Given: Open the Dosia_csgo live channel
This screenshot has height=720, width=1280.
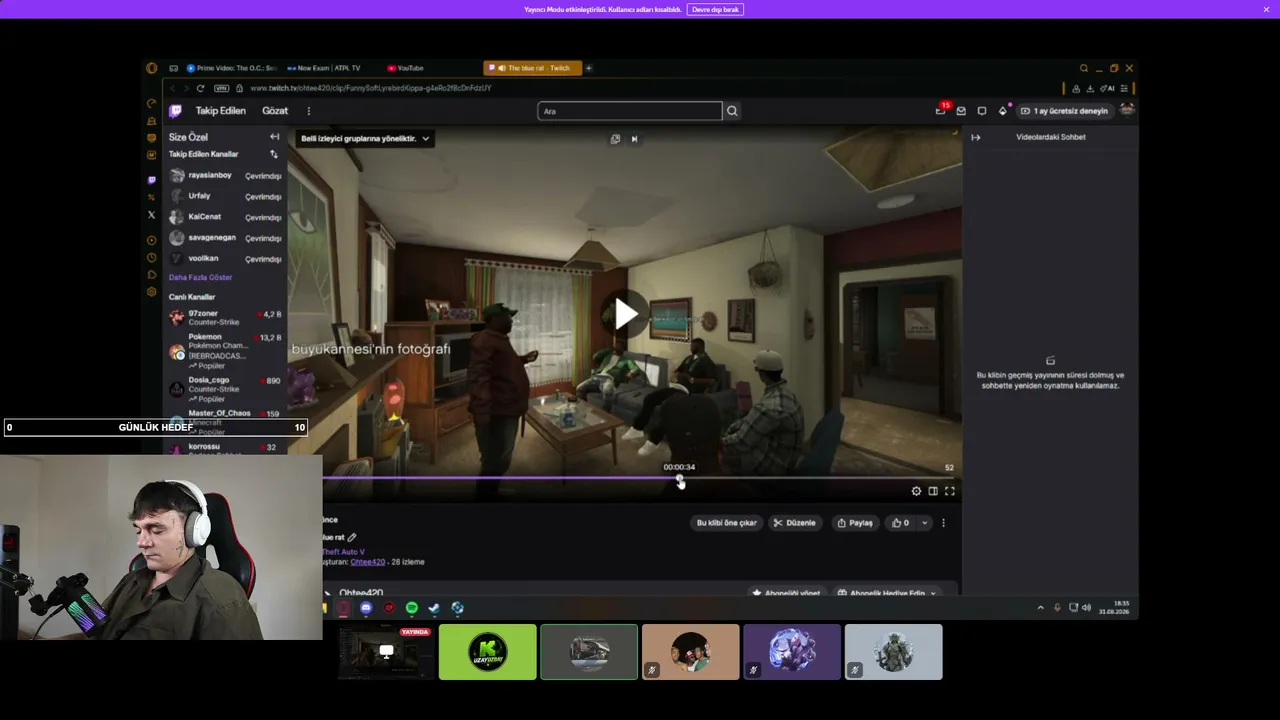Looking at the screenshot, I should tap(225, 388).
